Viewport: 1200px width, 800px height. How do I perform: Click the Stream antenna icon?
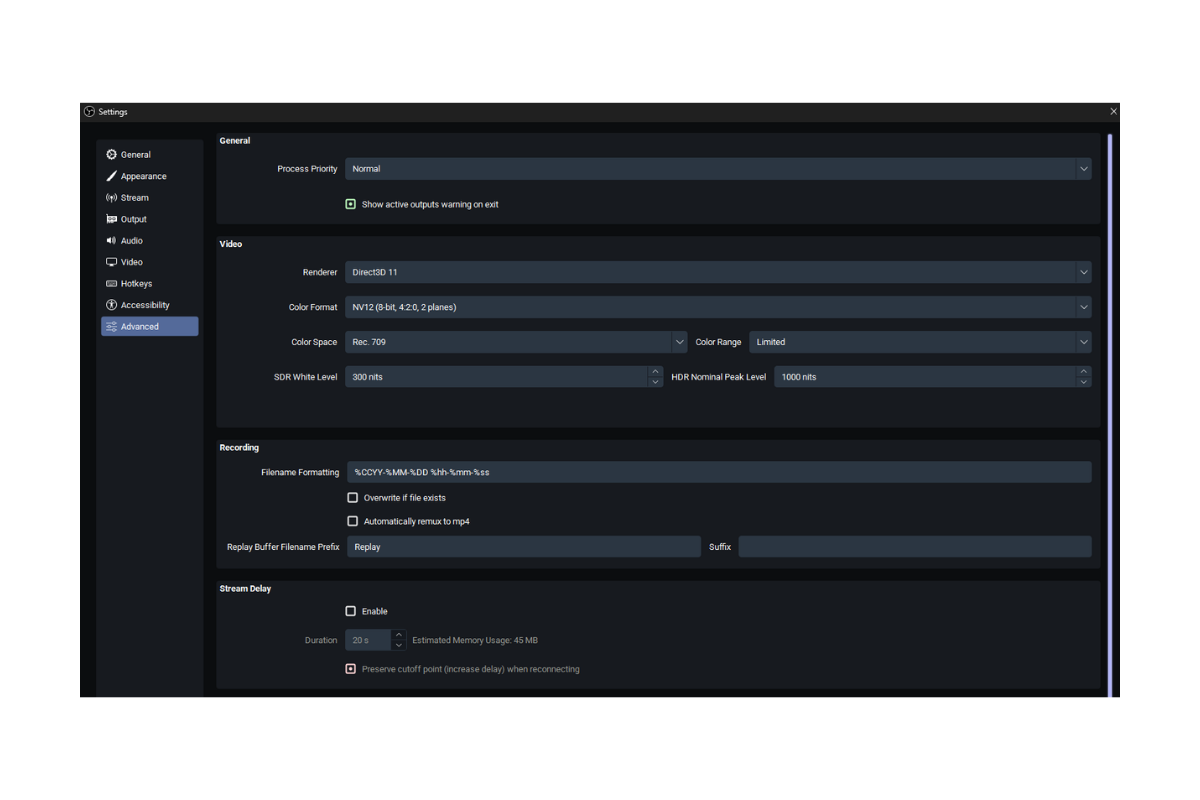pos(111,198)
